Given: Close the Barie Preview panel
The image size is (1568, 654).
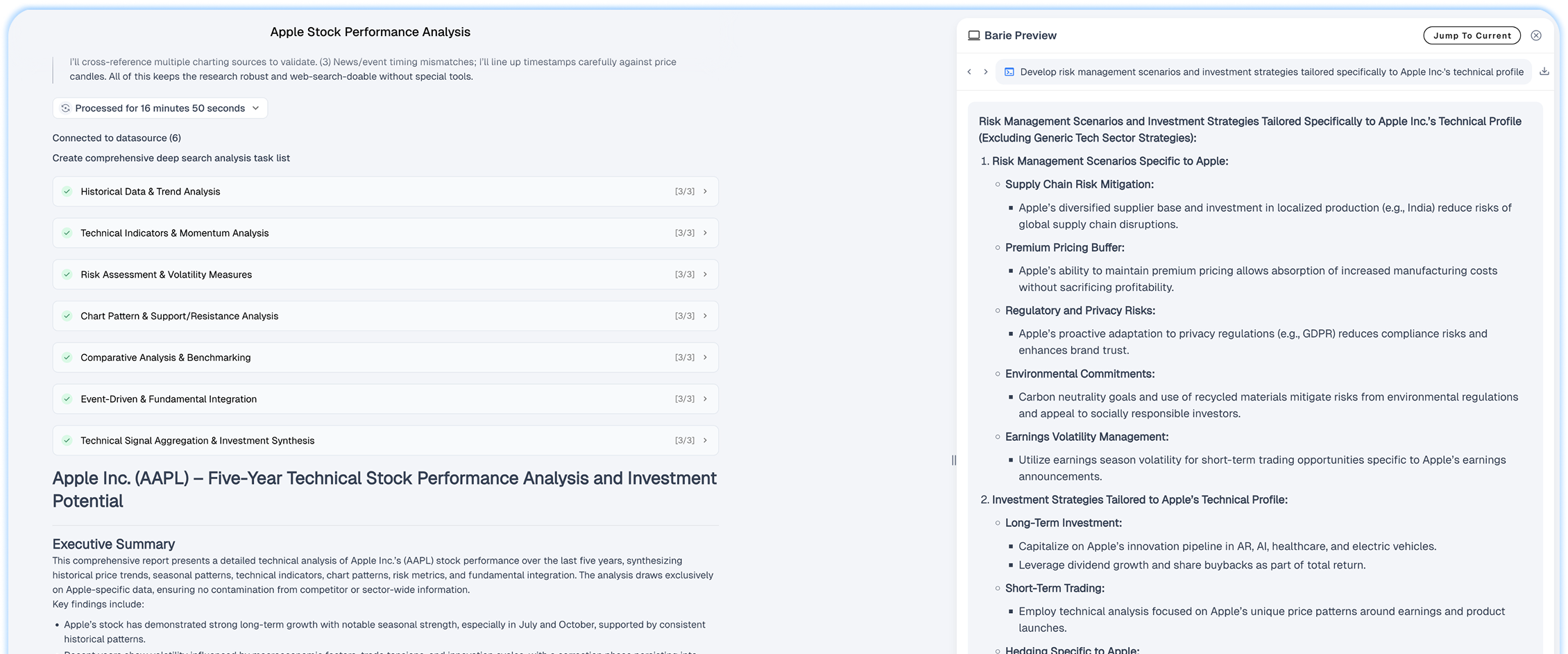Looking at the screenshot, I should pos(1536,35).
